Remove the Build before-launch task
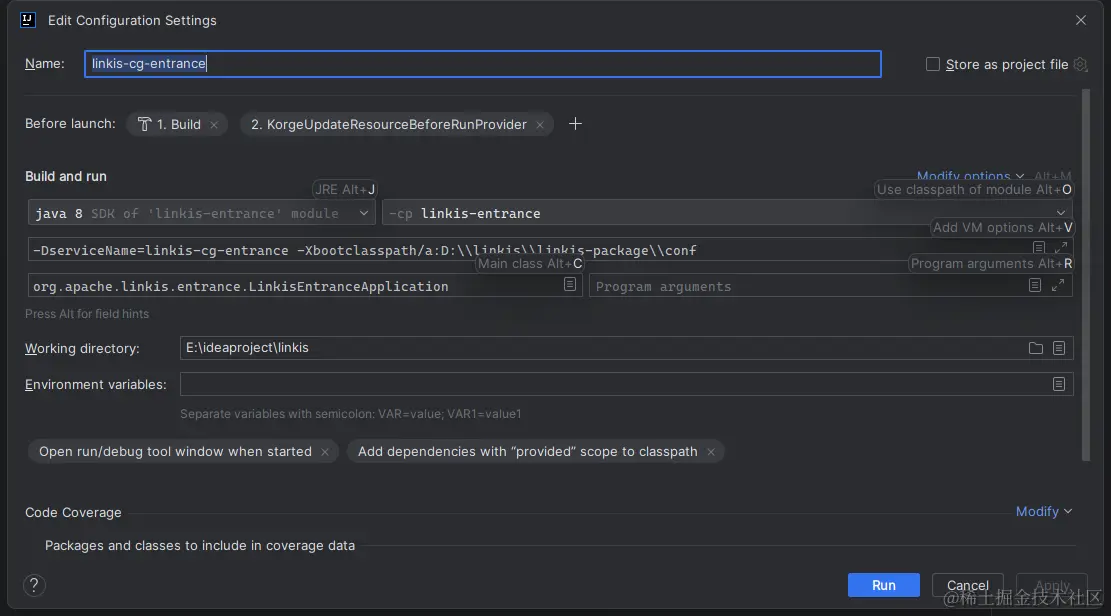This screenshot has height=616, width=1111. tap(214, 125)
